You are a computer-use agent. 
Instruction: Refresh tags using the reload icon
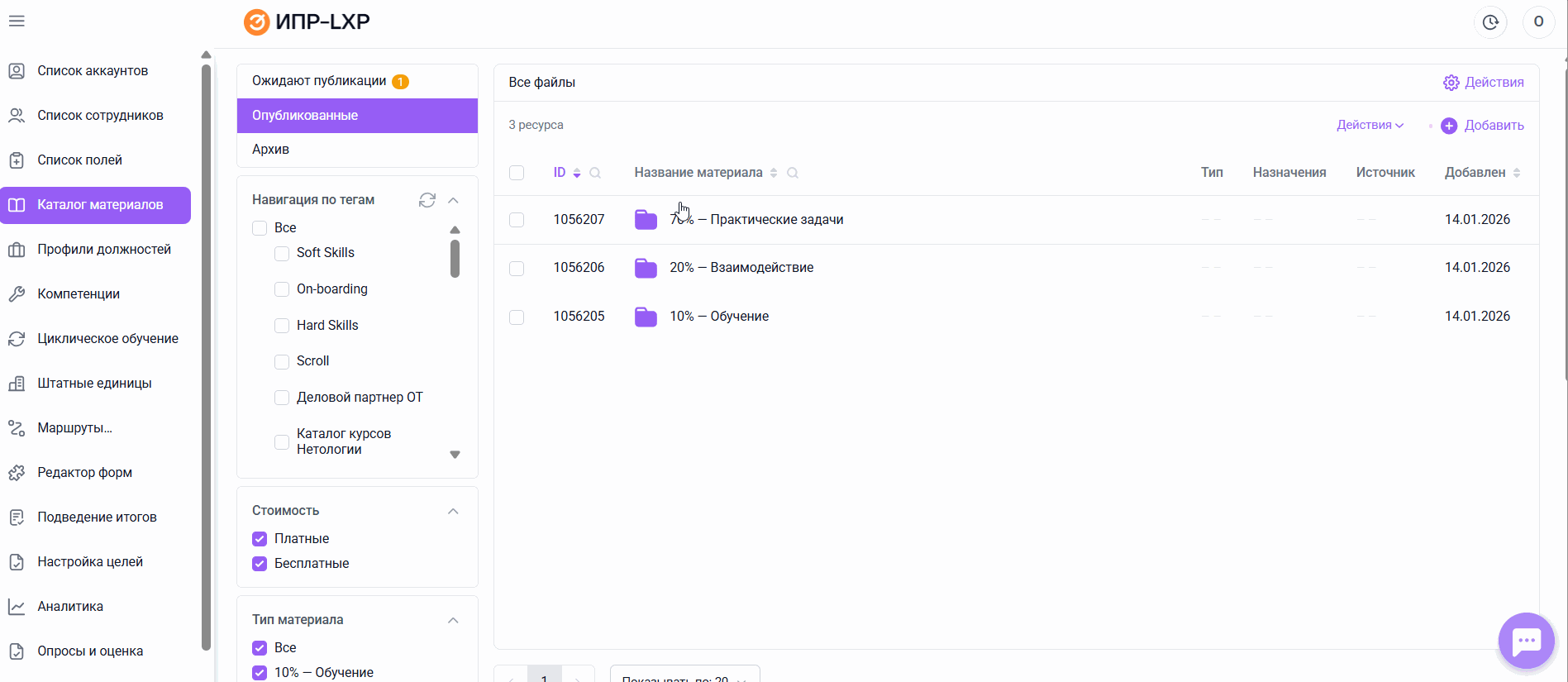click(427, 200)
